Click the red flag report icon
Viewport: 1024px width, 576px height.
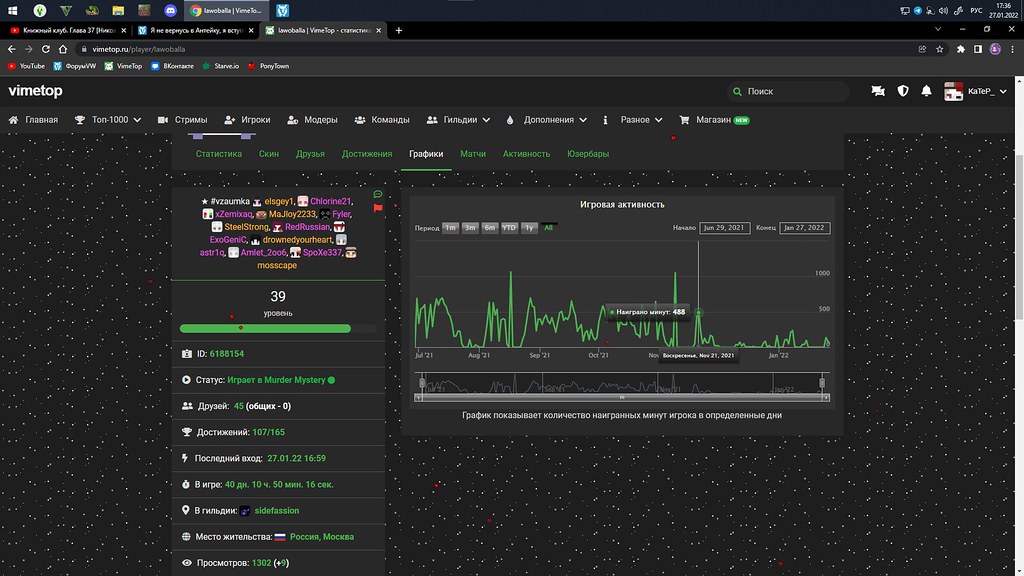point(378,208)
